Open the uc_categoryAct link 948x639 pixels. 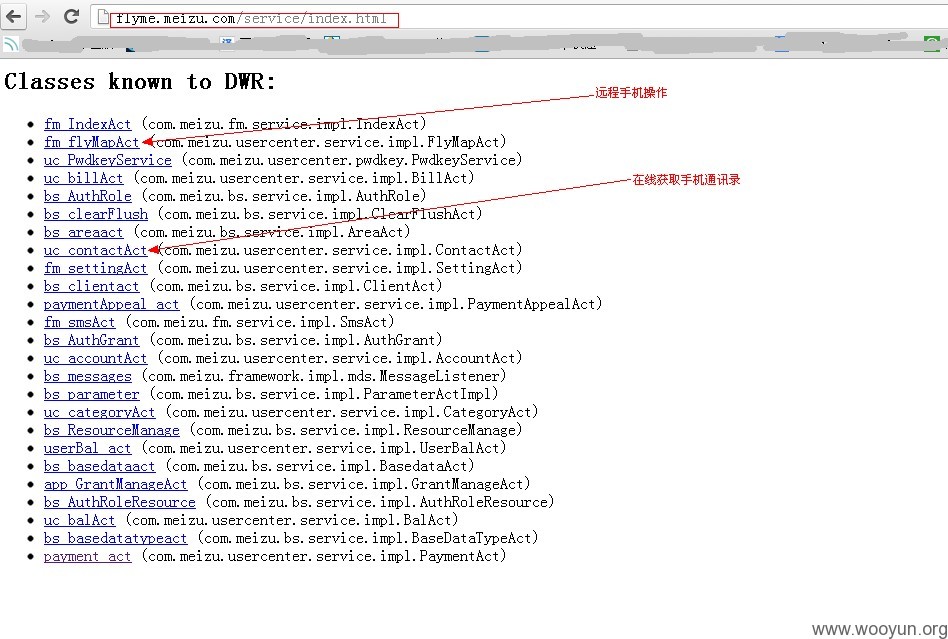coord(99,412)
